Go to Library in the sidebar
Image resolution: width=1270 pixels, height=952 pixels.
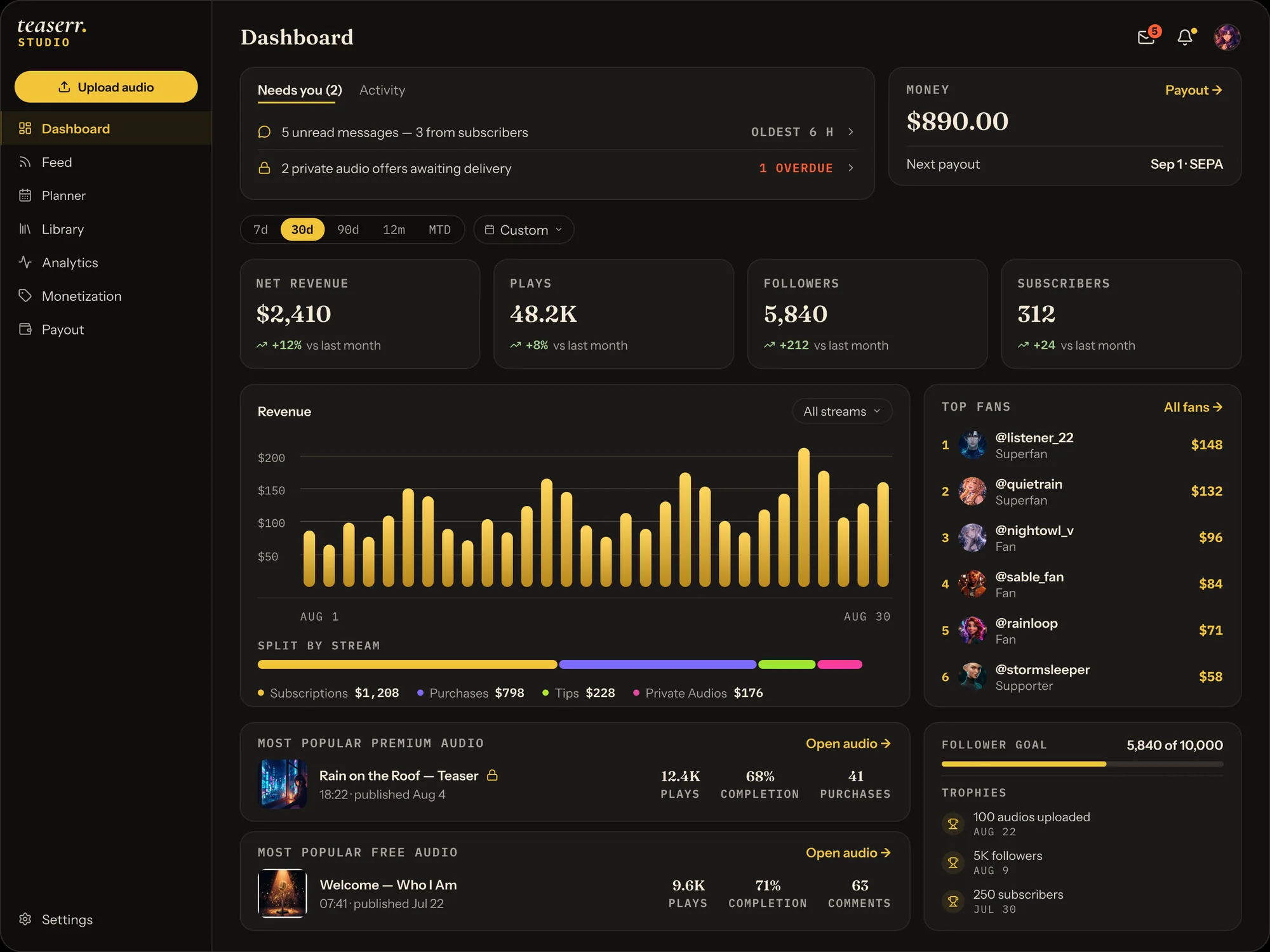pyautogui.click(x=106, y=228)
